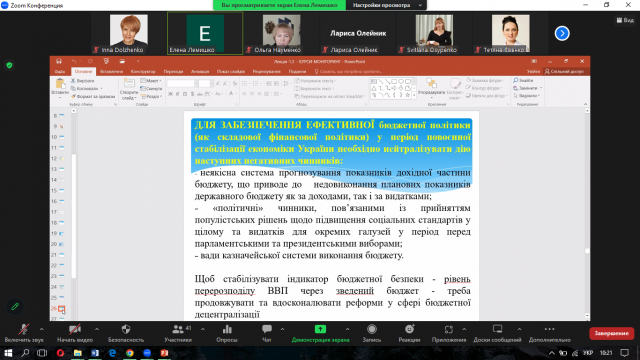Open the Reactions smiley icon

(x=409, y=329)
